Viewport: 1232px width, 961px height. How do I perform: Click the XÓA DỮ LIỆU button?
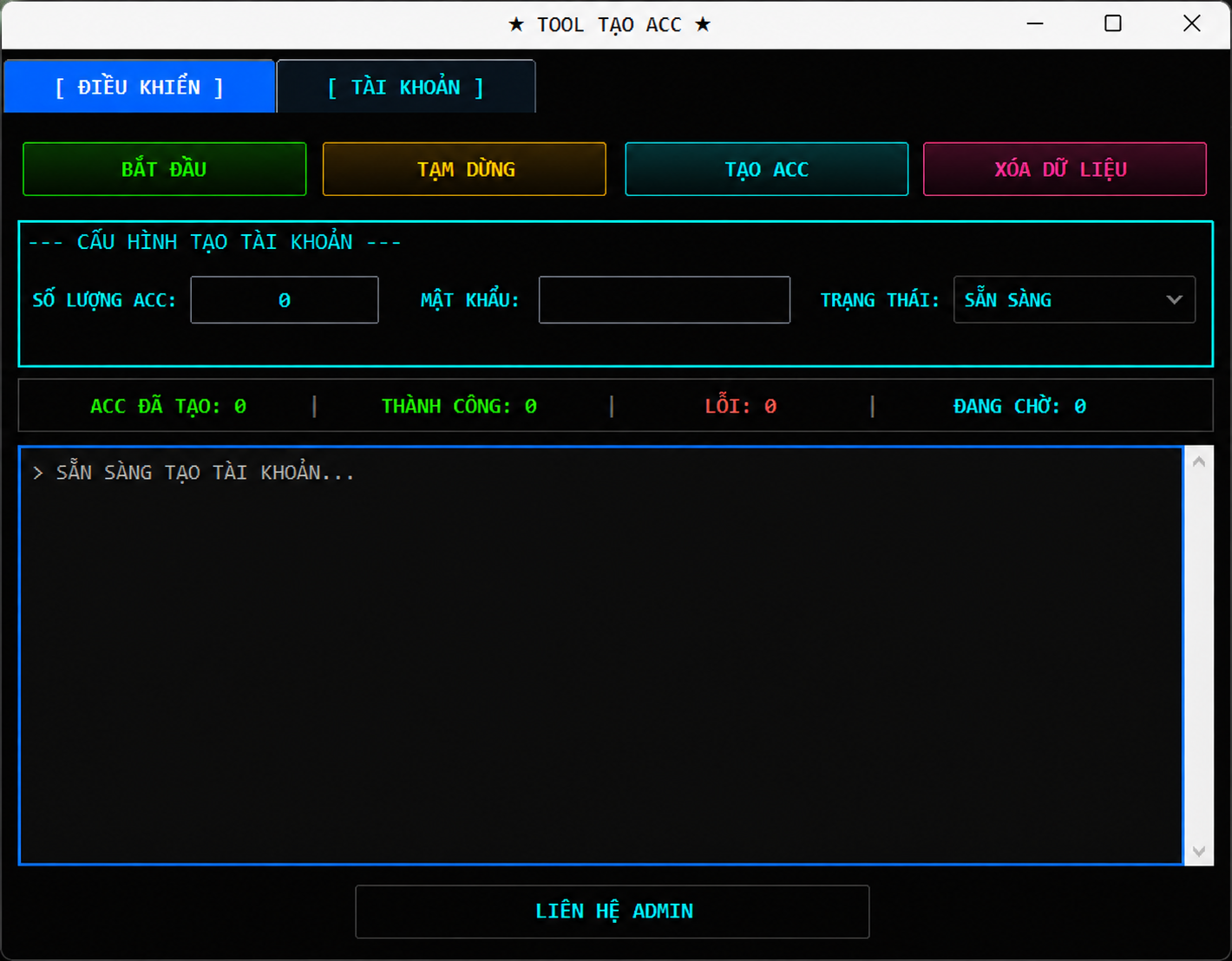(x=1065, y=169)
